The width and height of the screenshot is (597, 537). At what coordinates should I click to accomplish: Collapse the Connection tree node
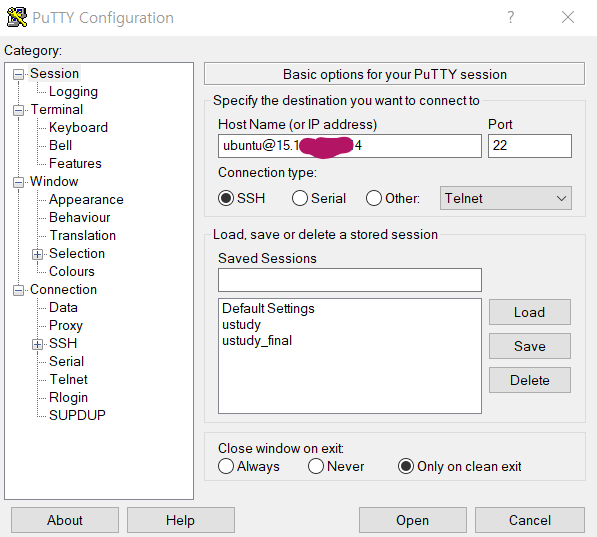coord(18,290)
